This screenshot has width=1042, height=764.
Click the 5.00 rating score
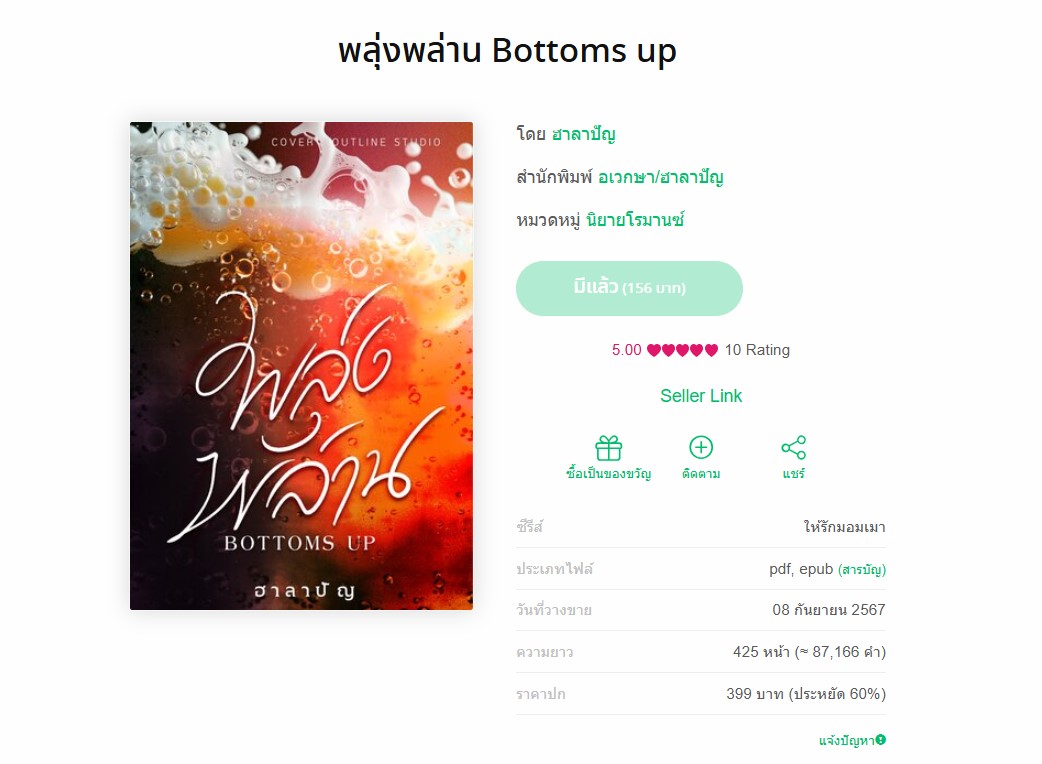(x=627, y=350)
